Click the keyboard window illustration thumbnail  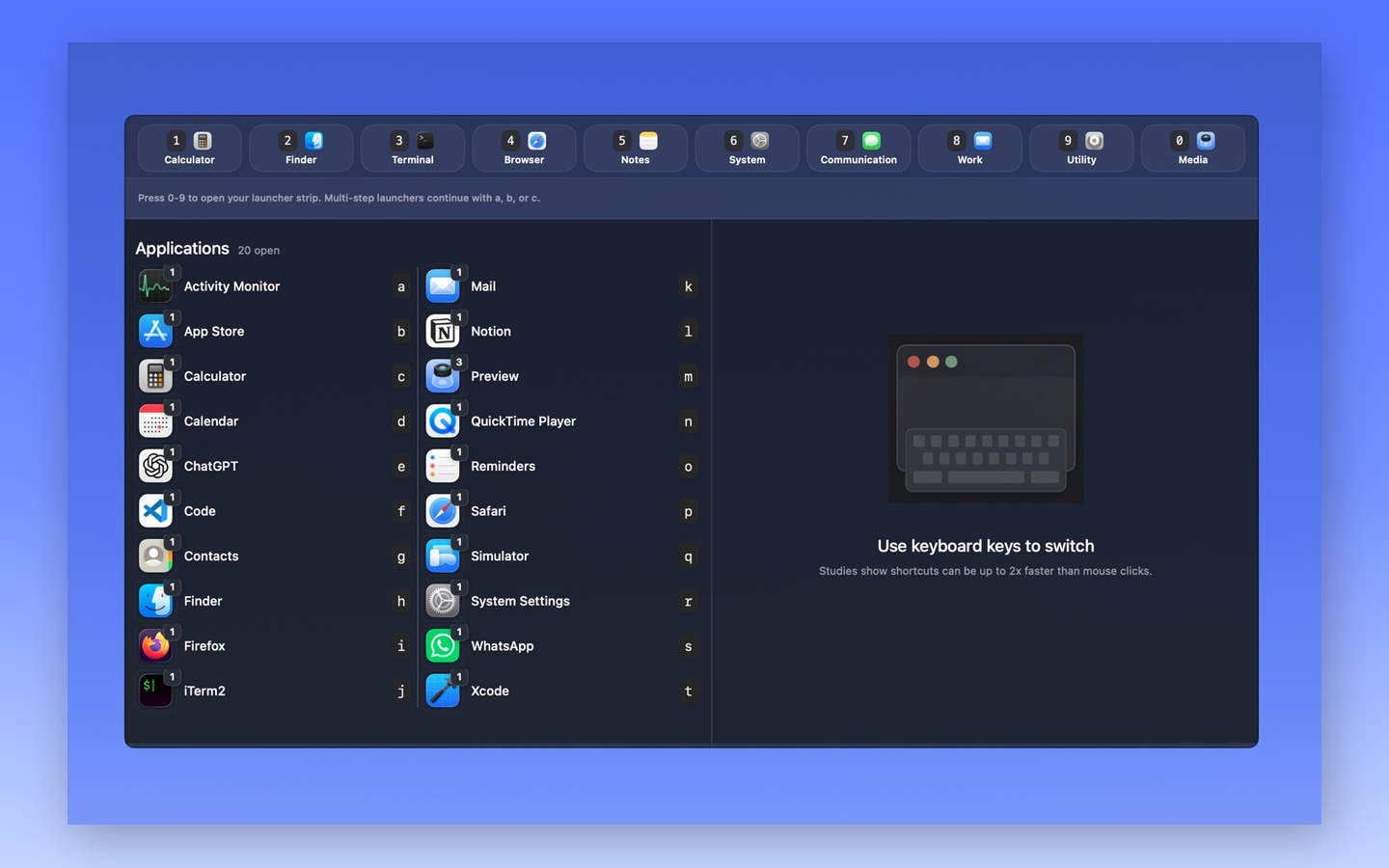pyautogui.click(x=985, y=419)
